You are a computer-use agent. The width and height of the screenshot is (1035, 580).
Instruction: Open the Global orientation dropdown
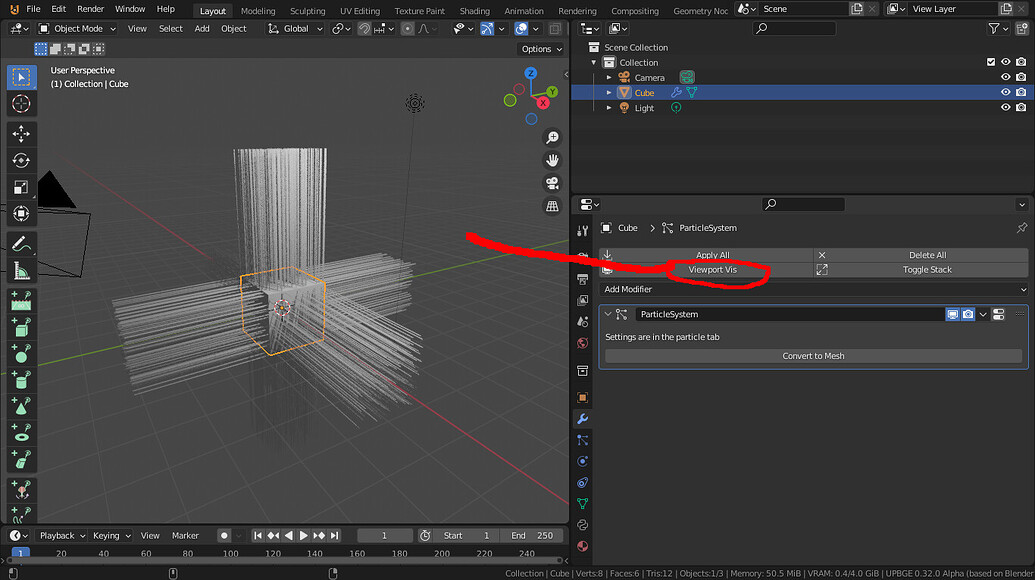[x=295, y=28]
